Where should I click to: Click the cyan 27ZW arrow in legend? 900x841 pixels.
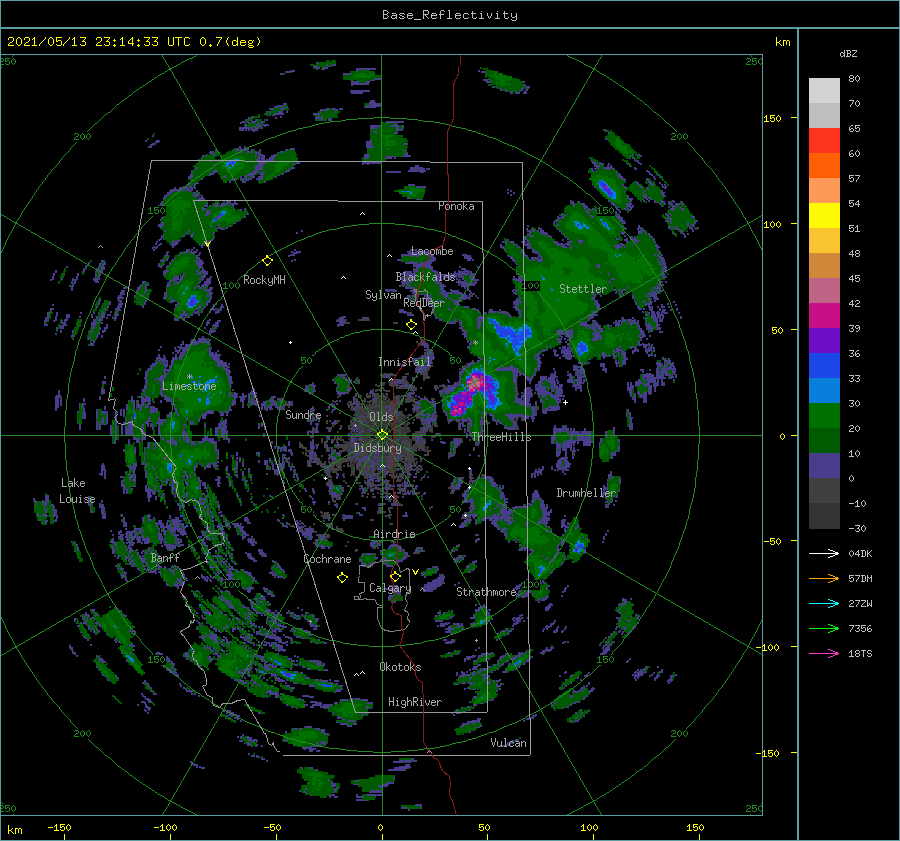[x=824, y=603]
